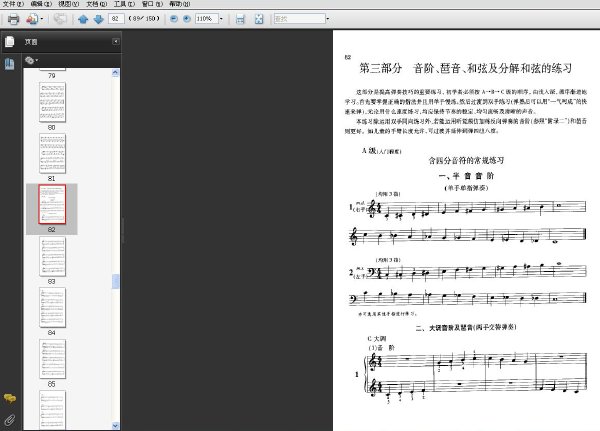This screenshot has width=600, height=431.
Task: Open the 文档 (Document) menu
Action: coord(96,4)
